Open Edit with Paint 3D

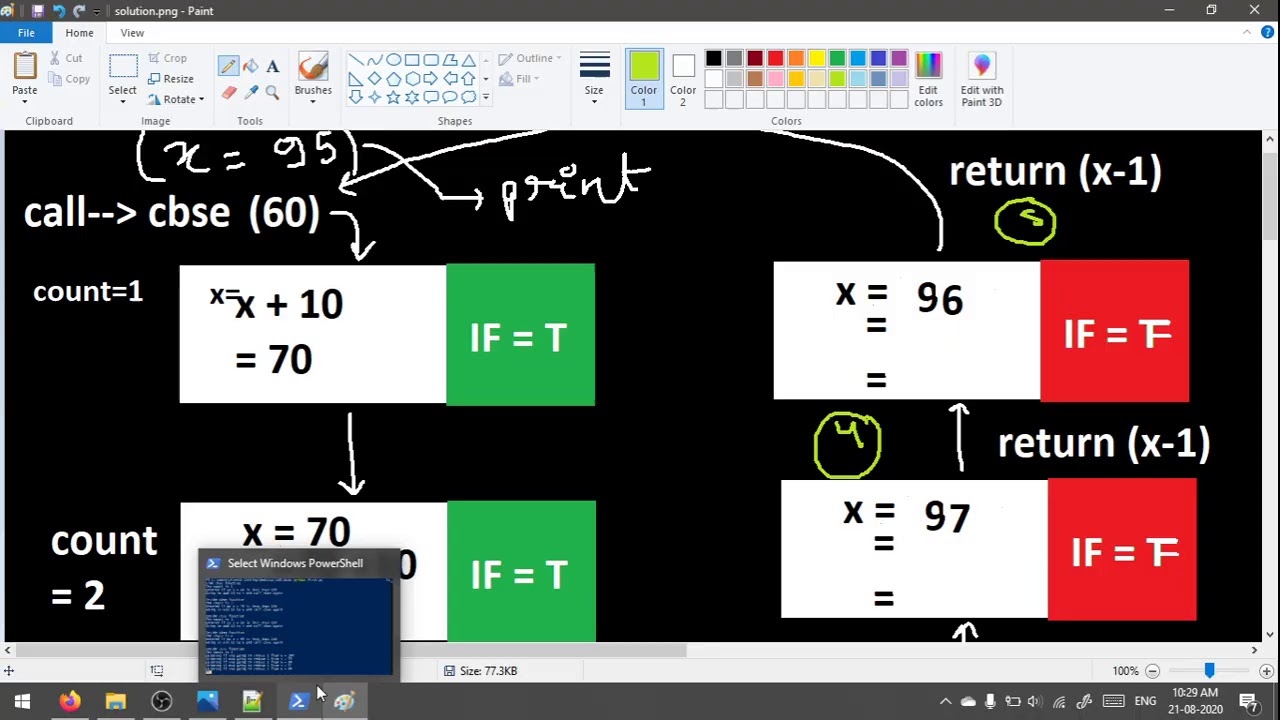coord(982,80)
